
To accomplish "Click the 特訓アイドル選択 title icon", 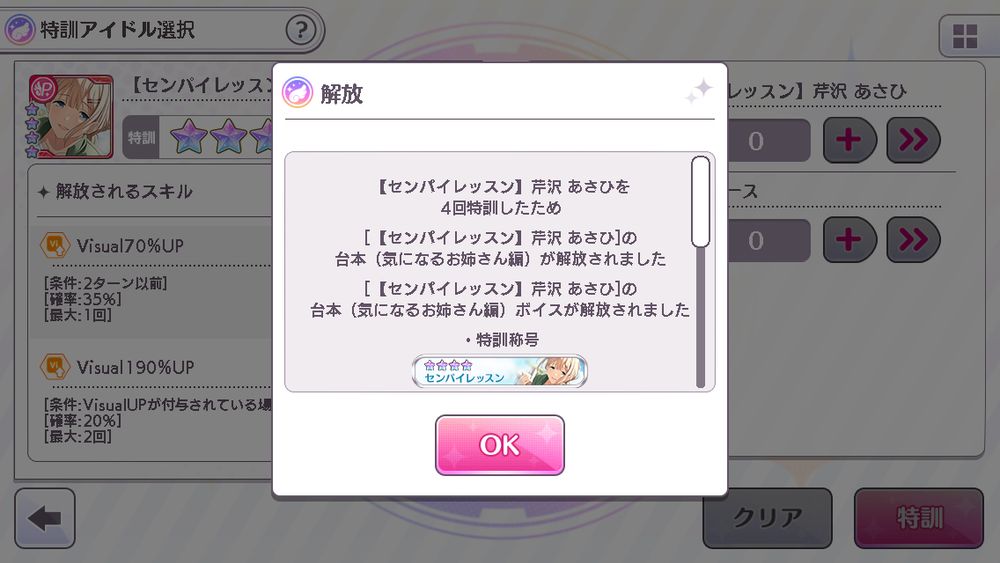I will (x=20, y=30).
